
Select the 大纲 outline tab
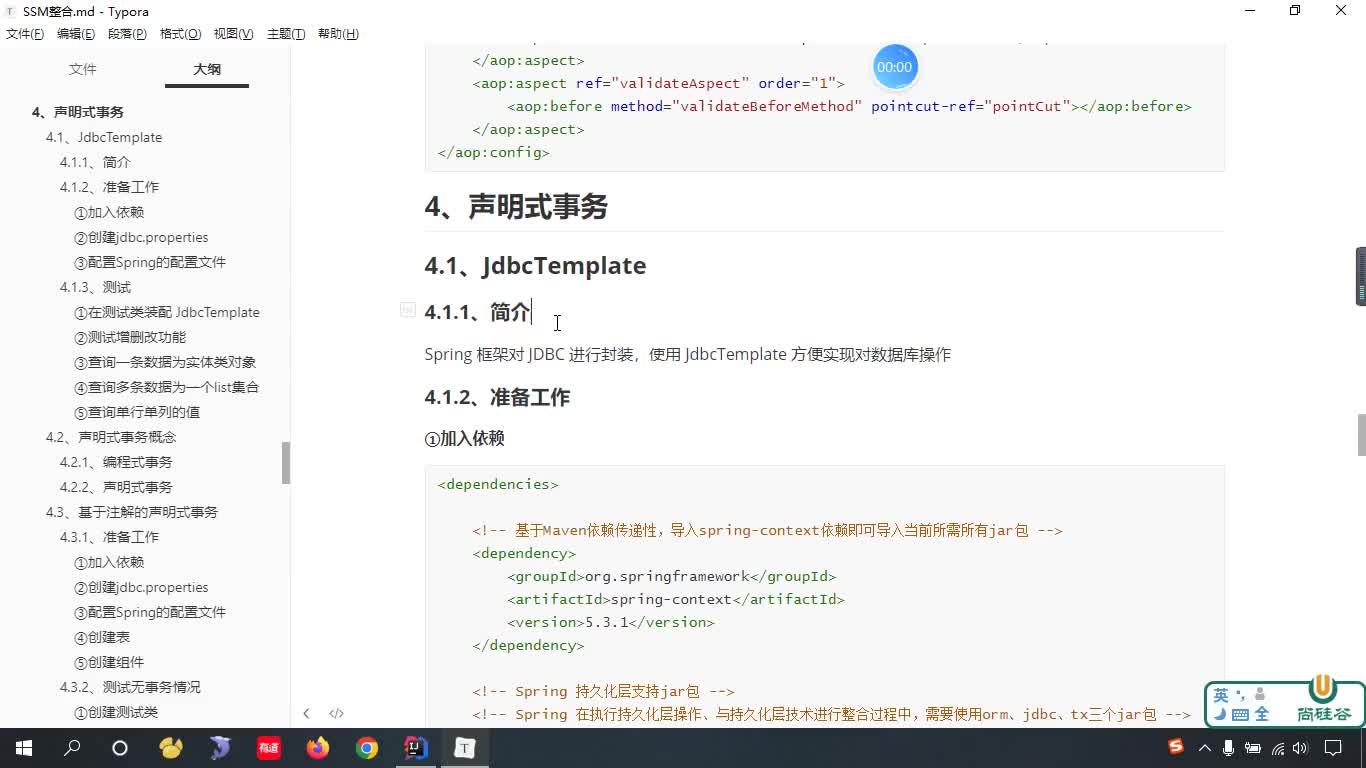207,69
